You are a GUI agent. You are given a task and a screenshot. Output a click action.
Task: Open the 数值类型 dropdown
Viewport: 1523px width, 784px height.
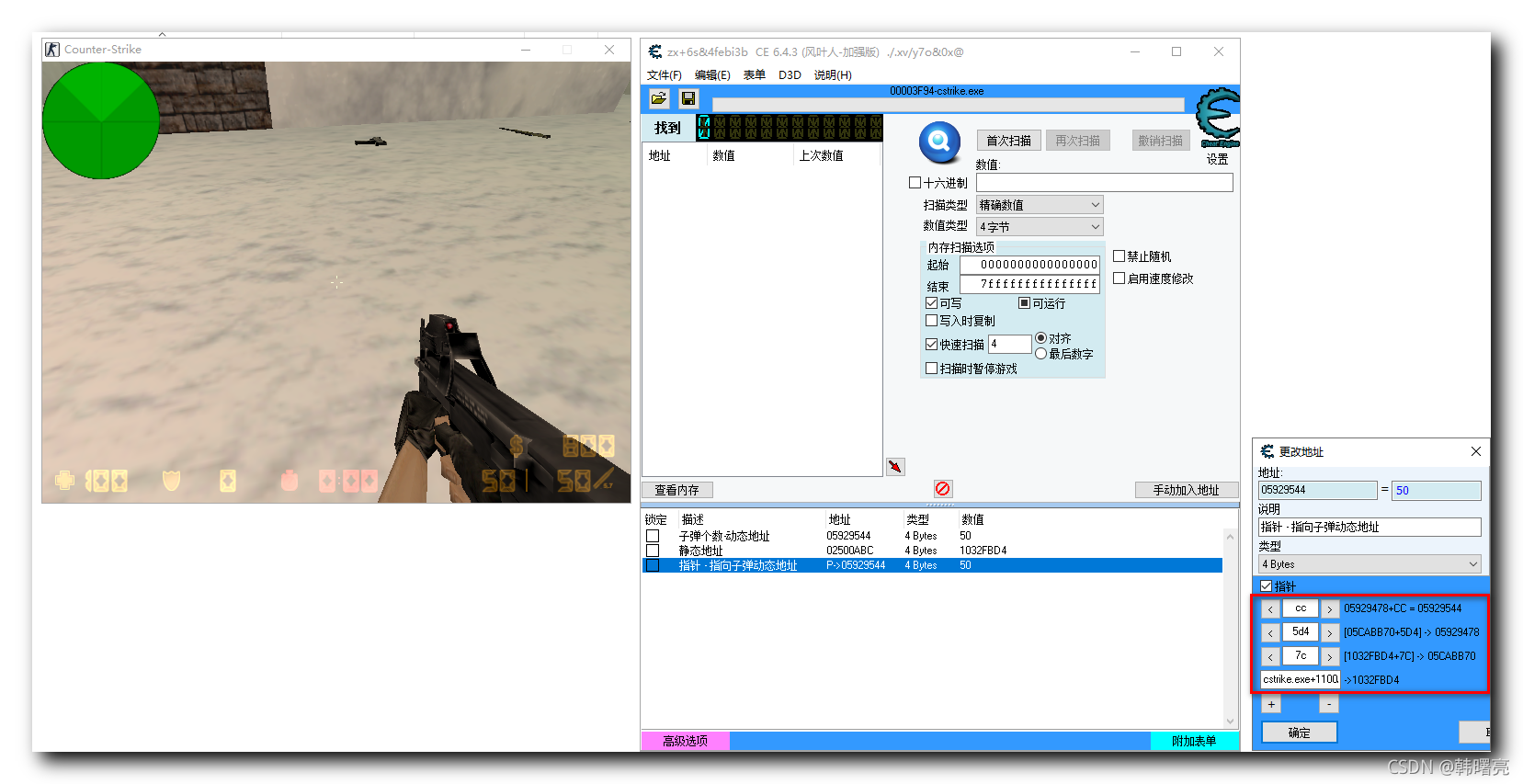pos(1040,226)
